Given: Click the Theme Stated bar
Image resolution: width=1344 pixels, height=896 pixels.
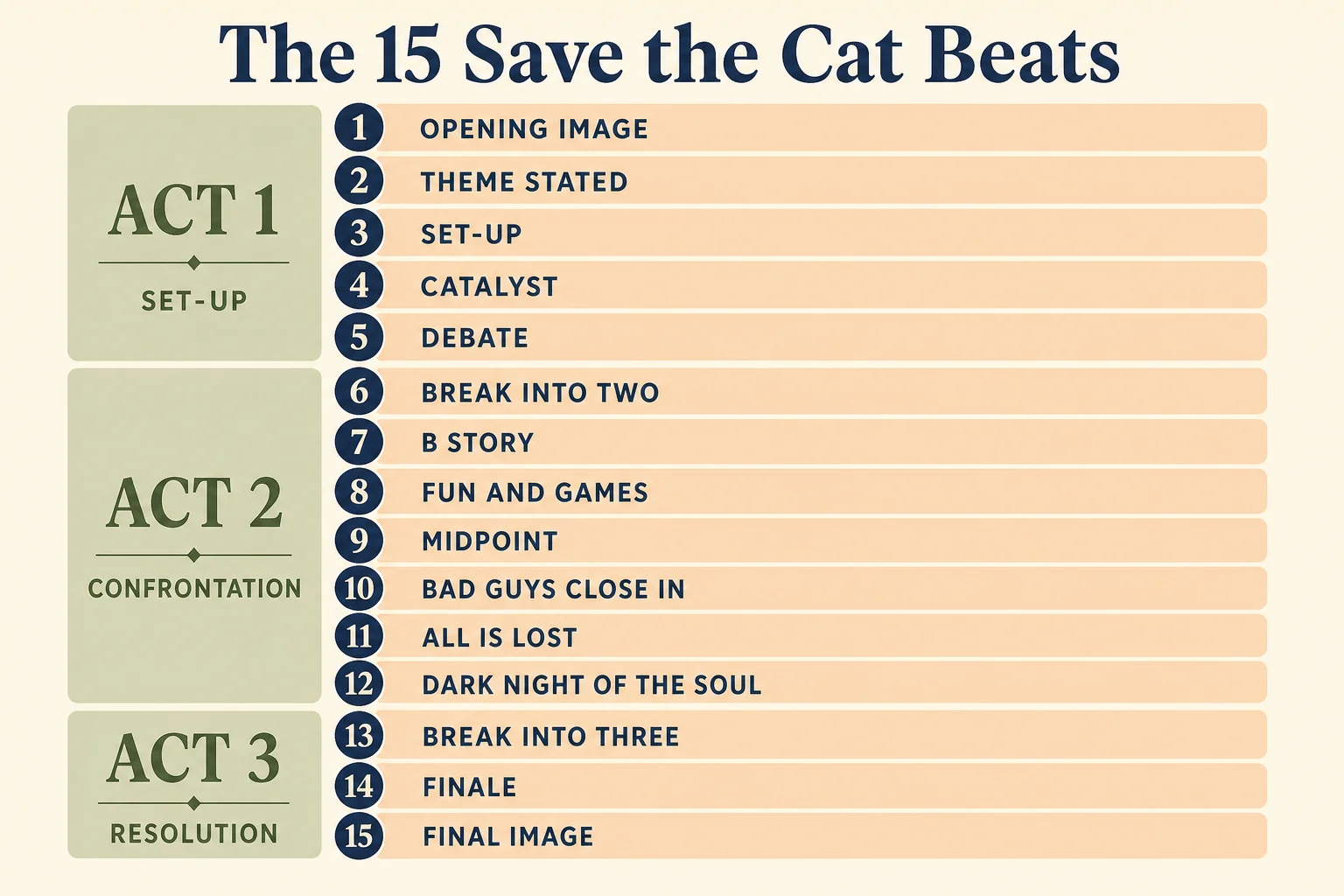Looking at the screenshot, I should pos(801,180).
